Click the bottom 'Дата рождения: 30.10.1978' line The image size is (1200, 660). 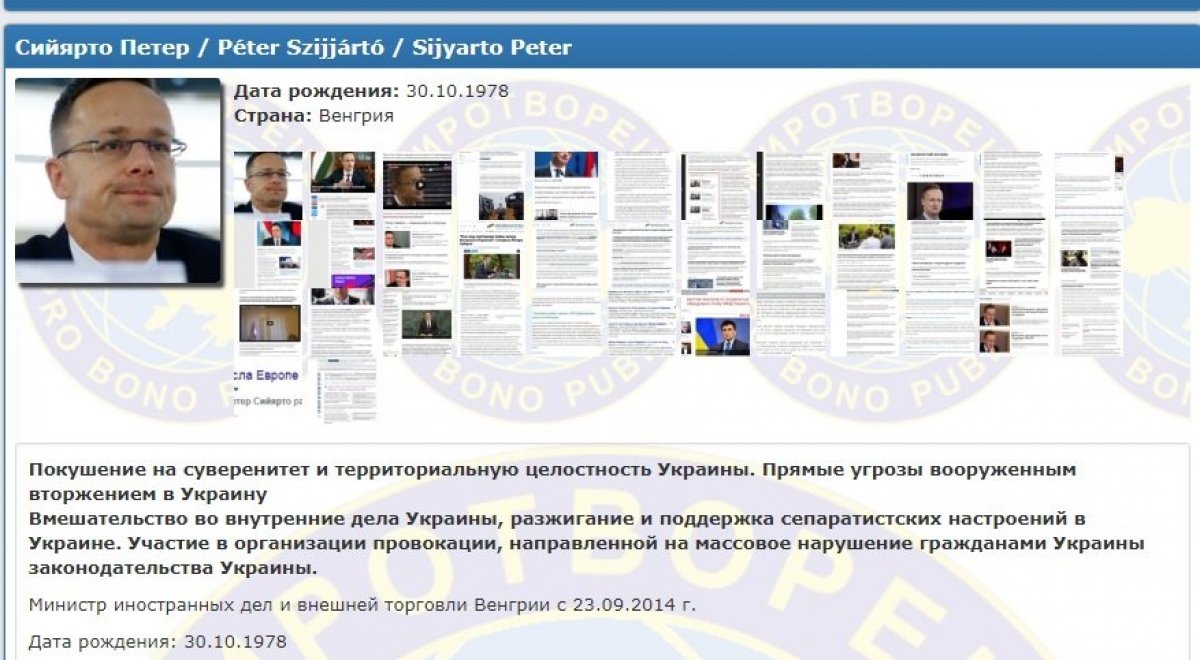coord(157,641)
